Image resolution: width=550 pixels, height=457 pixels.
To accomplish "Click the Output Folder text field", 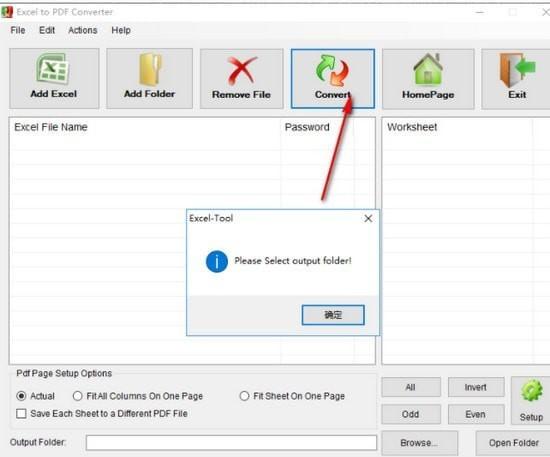I will pyautogui.click(x=231, y=443).
